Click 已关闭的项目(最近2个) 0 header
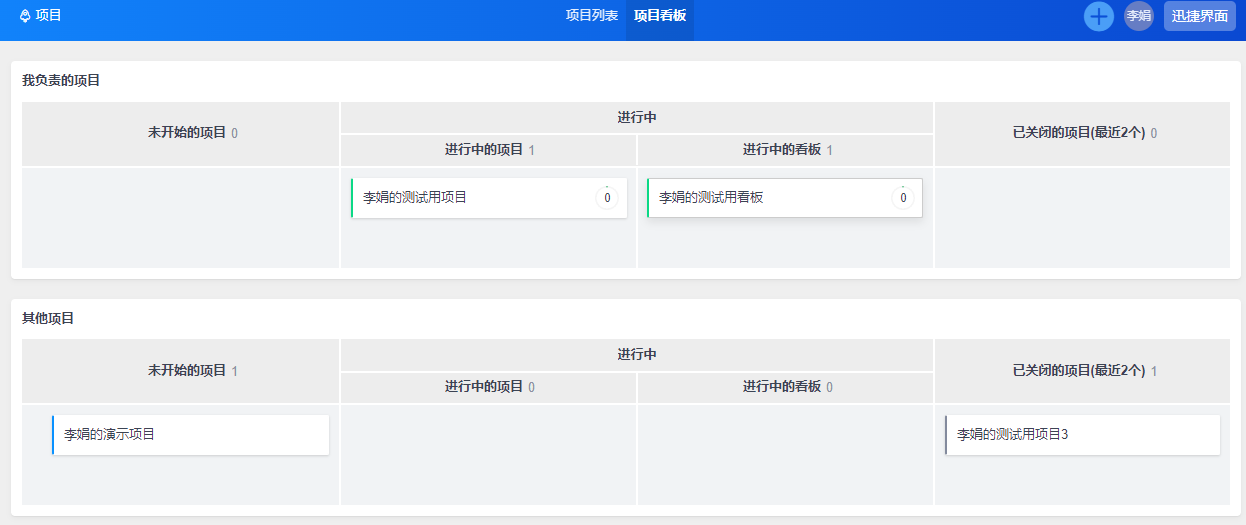Image resolution: width=1246 pixels, height=525 pixels. coord(1082,133)
